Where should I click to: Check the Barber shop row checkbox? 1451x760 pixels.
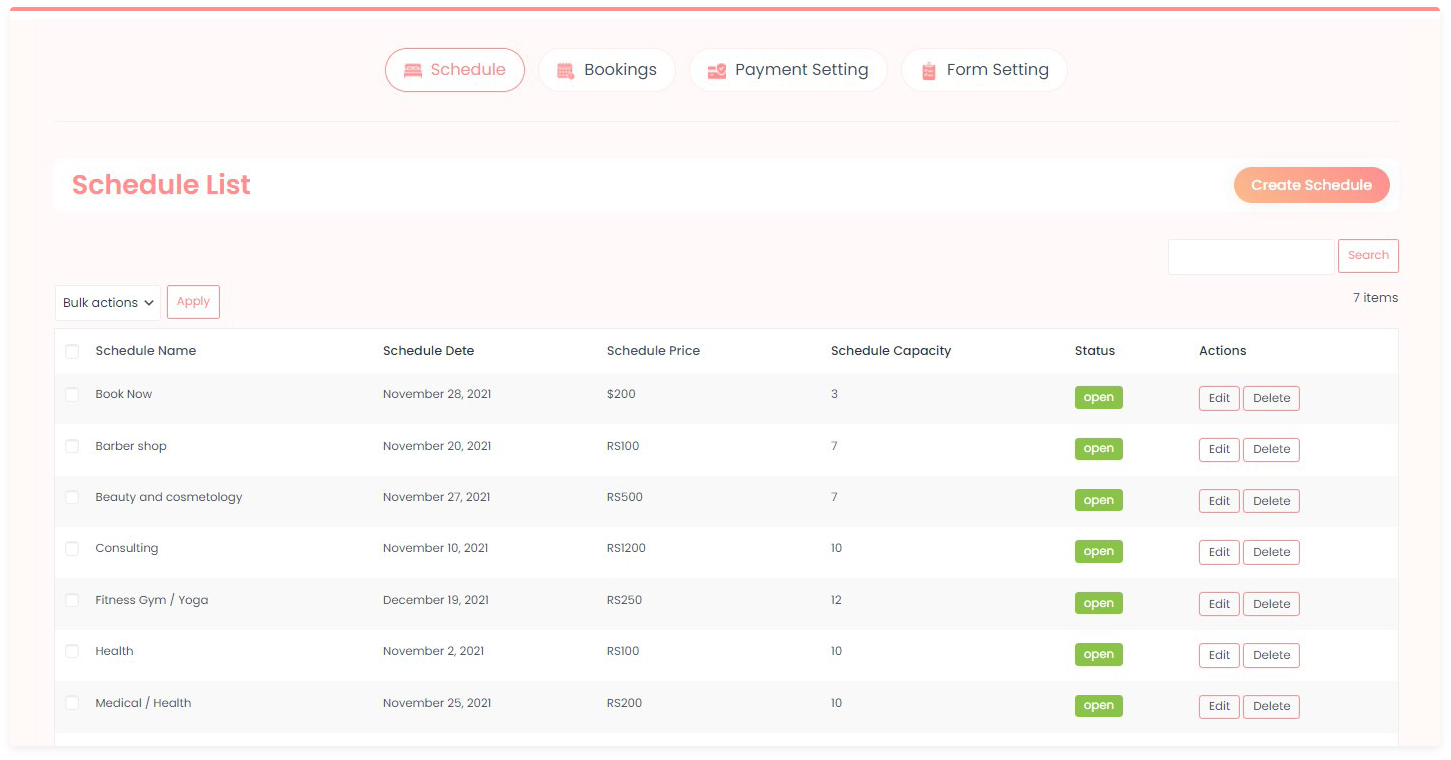tap(72, 446)
